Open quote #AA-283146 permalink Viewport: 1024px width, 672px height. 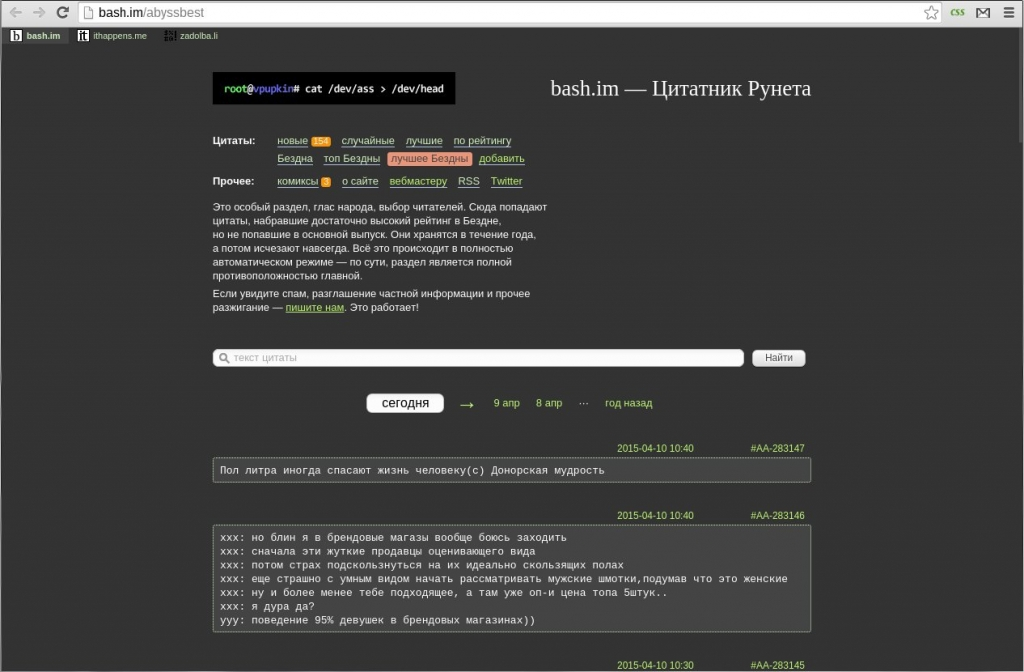point(777,516)
